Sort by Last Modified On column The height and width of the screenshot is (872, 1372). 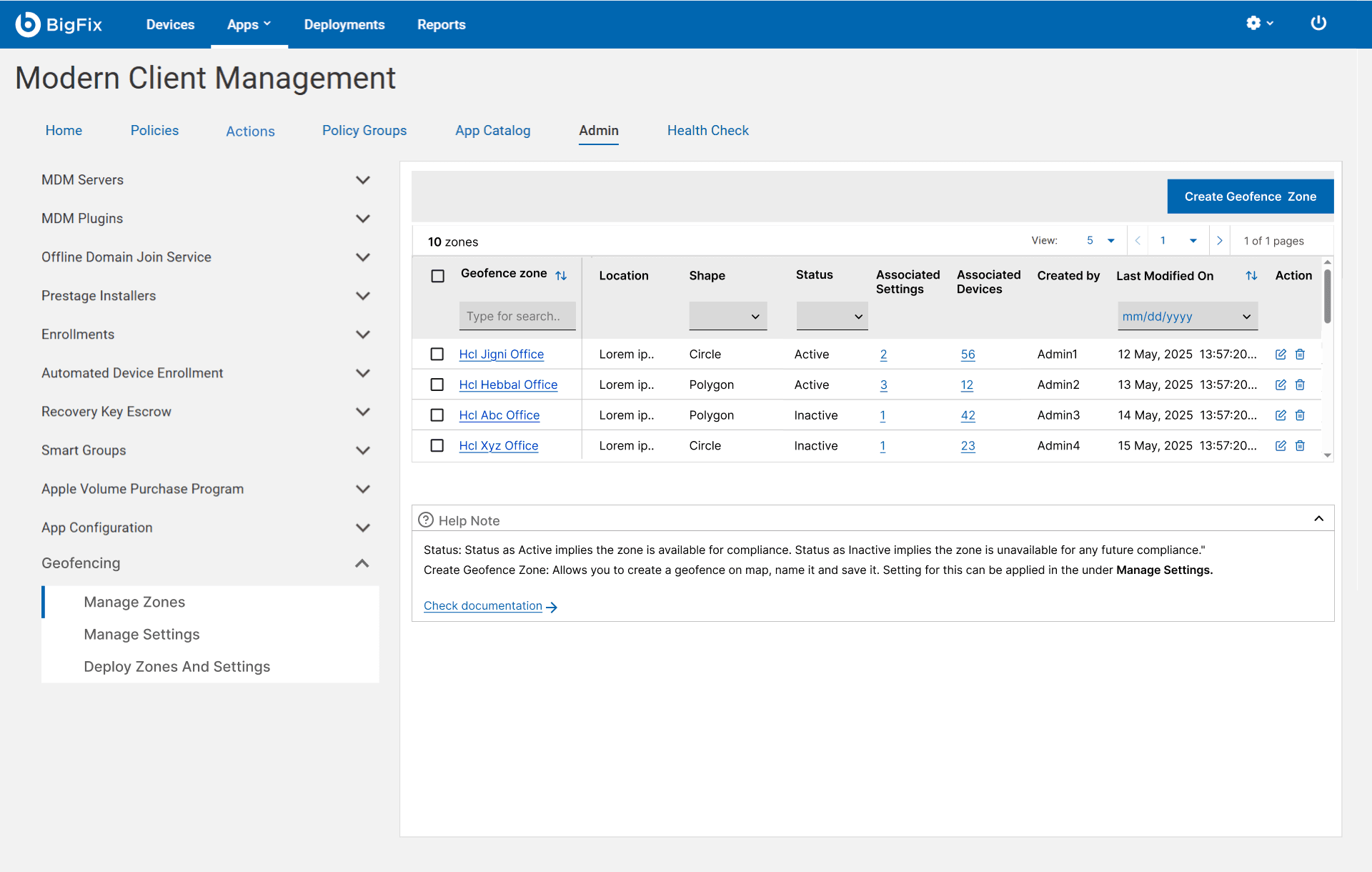click(x=1251, y=275)
